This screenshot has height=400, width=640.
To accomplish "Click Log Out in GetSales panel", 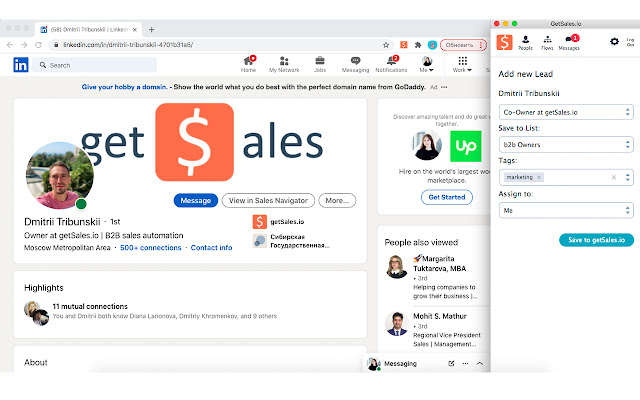I will coord(630,42).
